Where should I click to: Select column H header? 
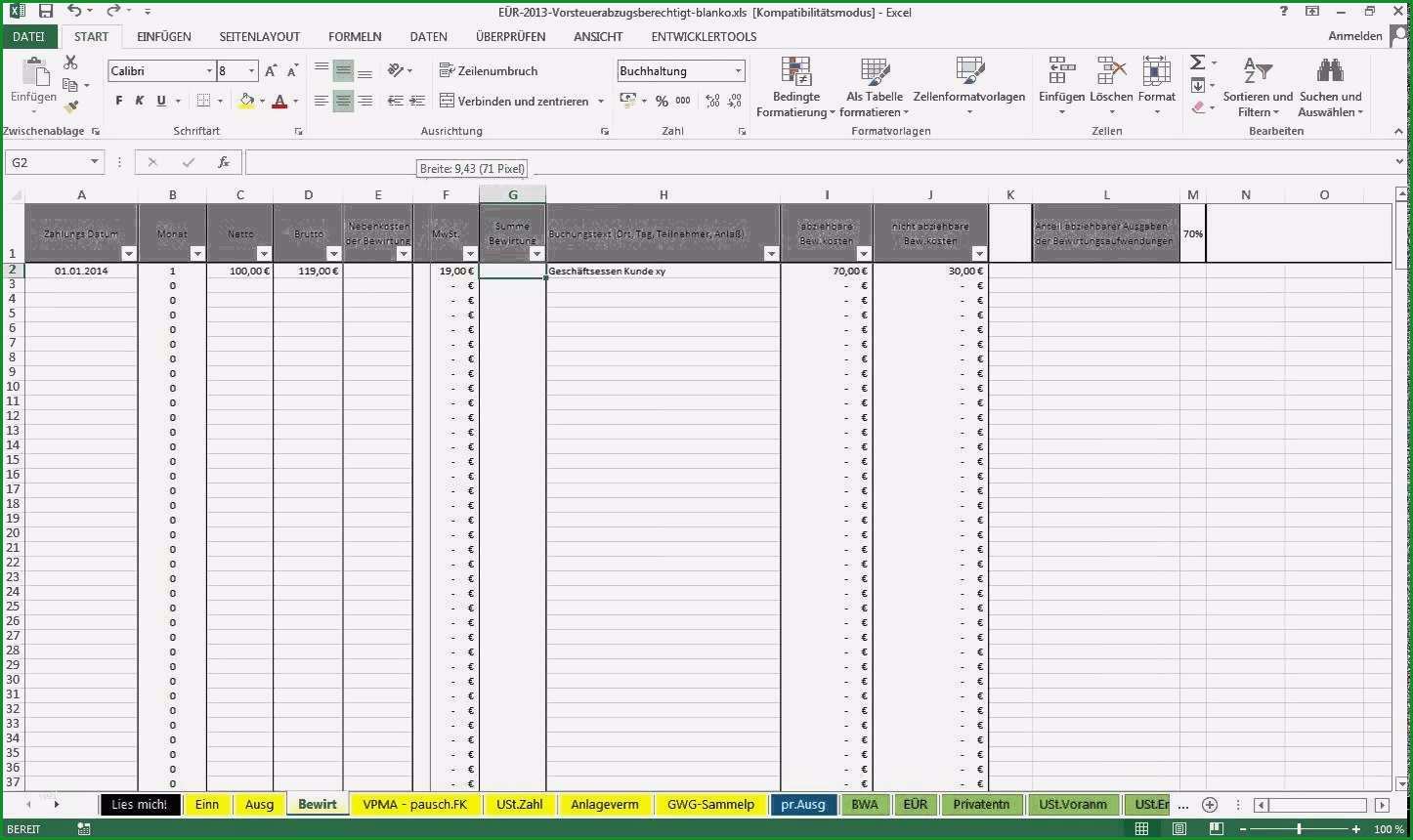[x=664, y=194]
